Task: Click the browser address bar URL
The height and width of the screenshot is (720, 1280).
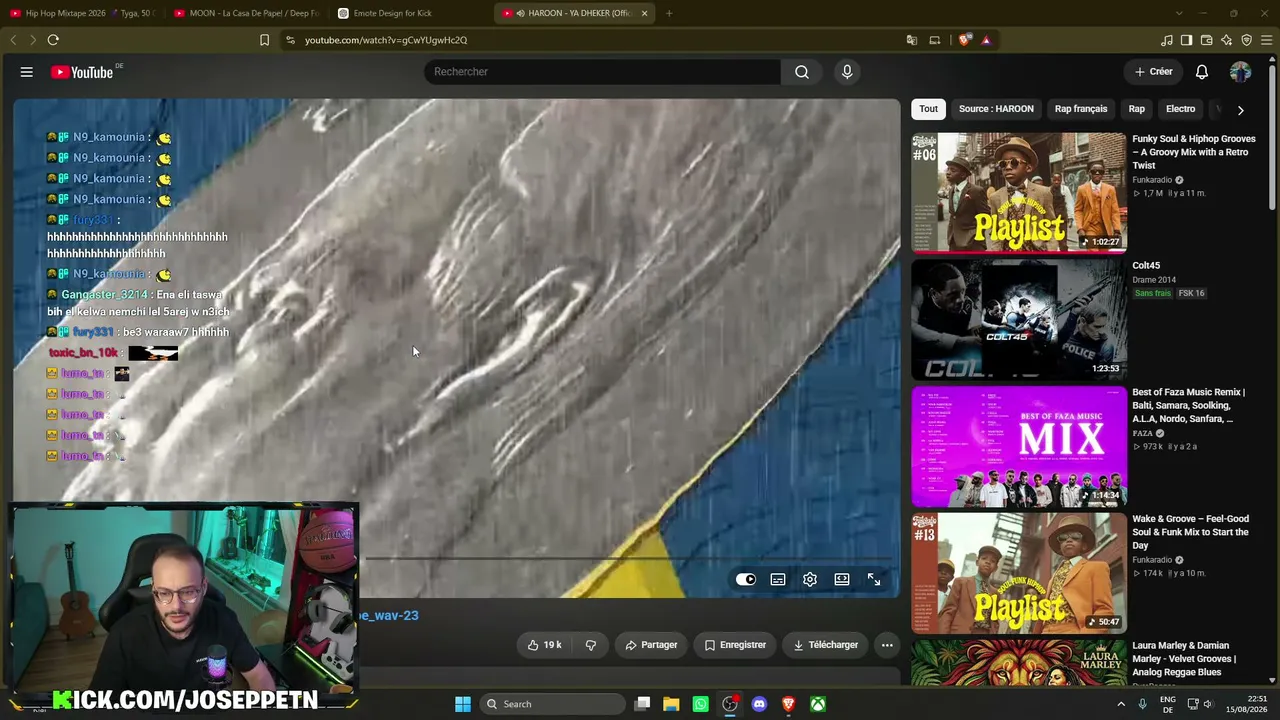Action: 386,40
